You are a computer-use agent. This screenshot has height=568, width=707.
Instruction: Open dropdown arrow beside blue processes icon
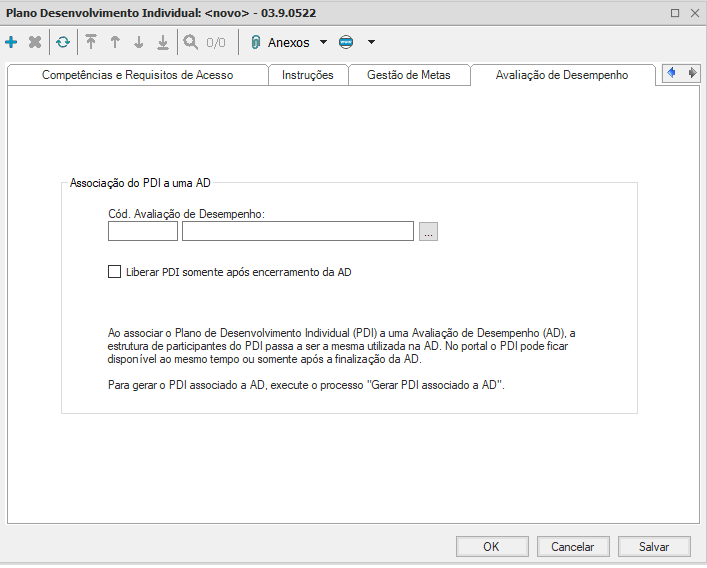[371, 43]
